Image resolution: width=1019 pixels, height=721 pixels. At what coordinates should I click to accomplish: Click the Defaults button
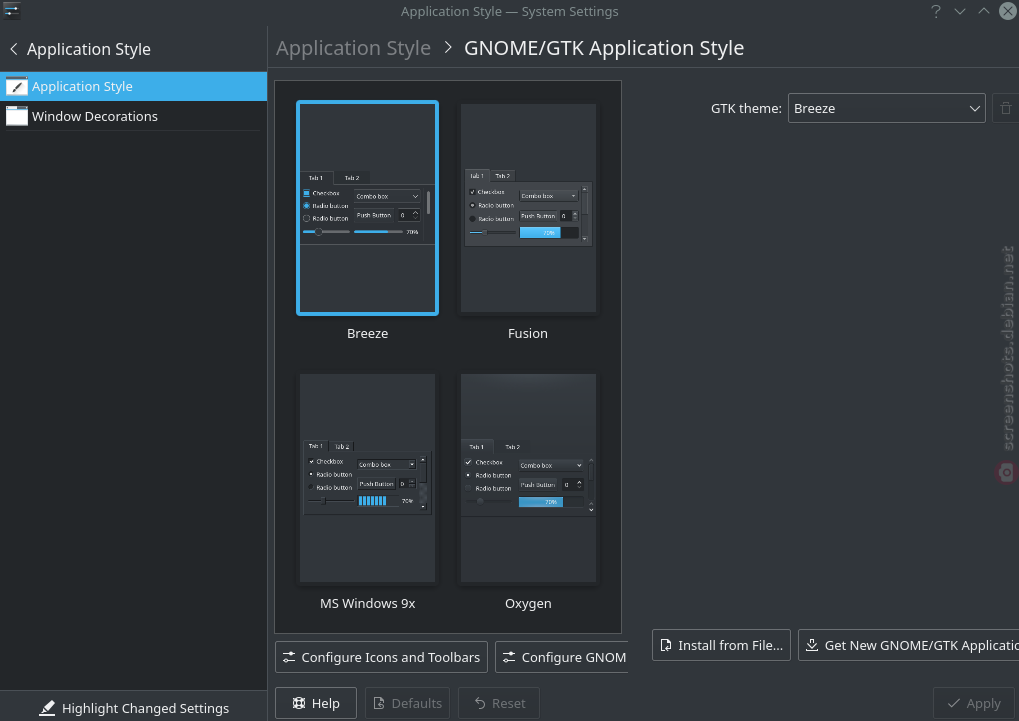click(407, 703)
